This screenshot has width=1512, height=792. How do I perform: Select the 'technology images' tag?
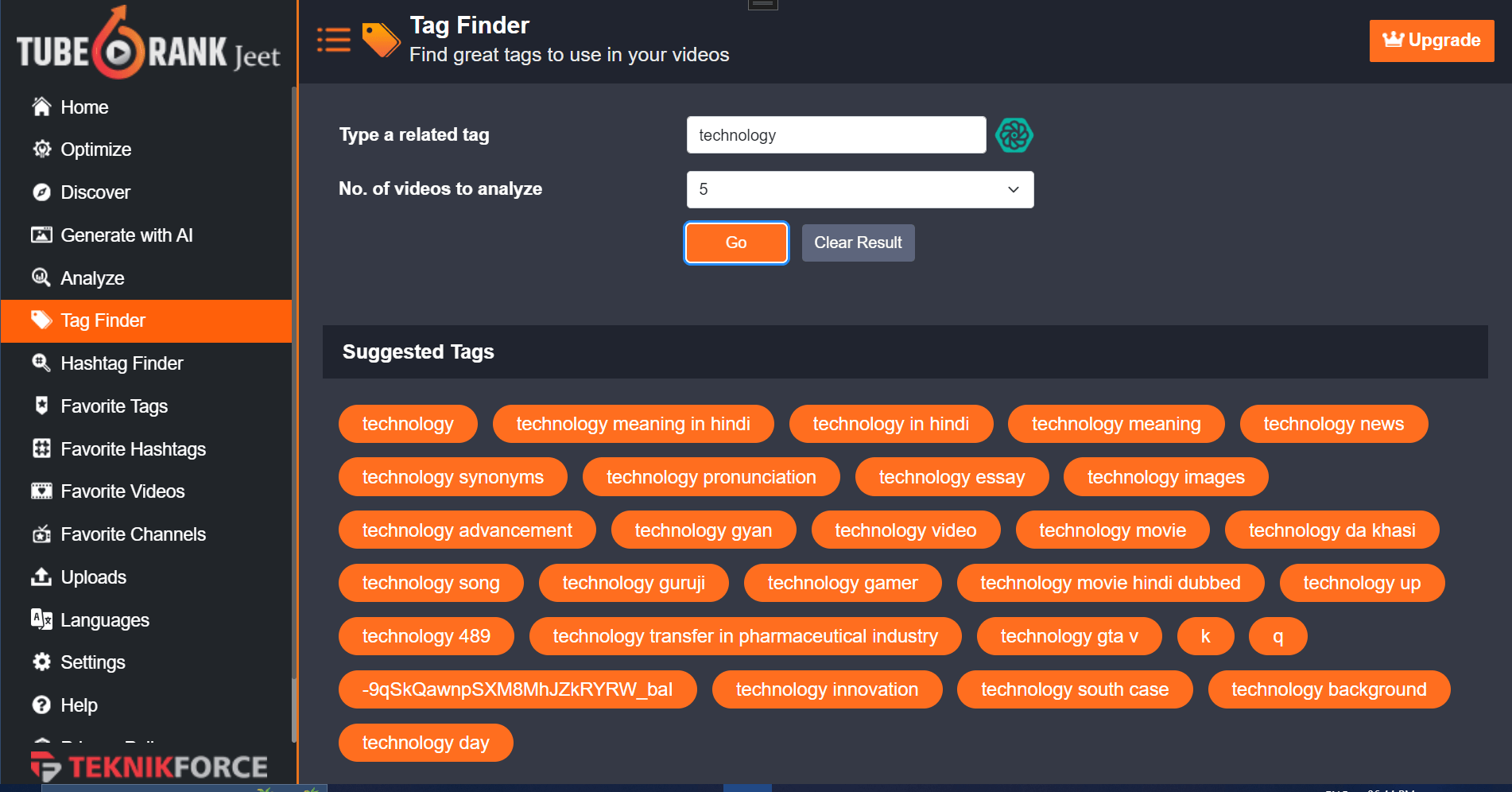1165,477
